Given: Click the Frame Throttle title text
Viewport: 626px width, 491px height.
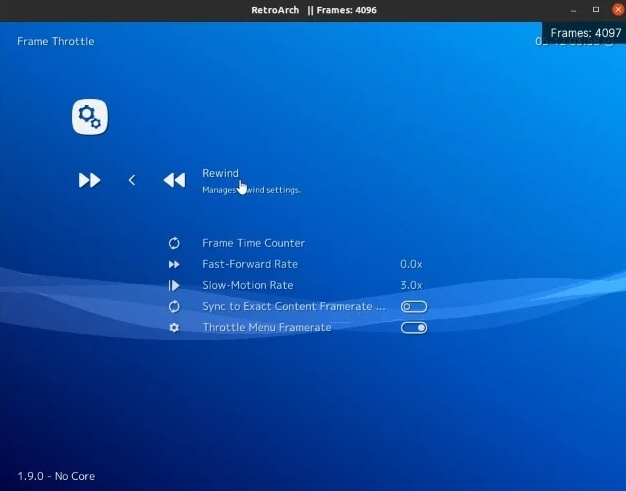Looking at the screenshot, I should pos(56,42).
